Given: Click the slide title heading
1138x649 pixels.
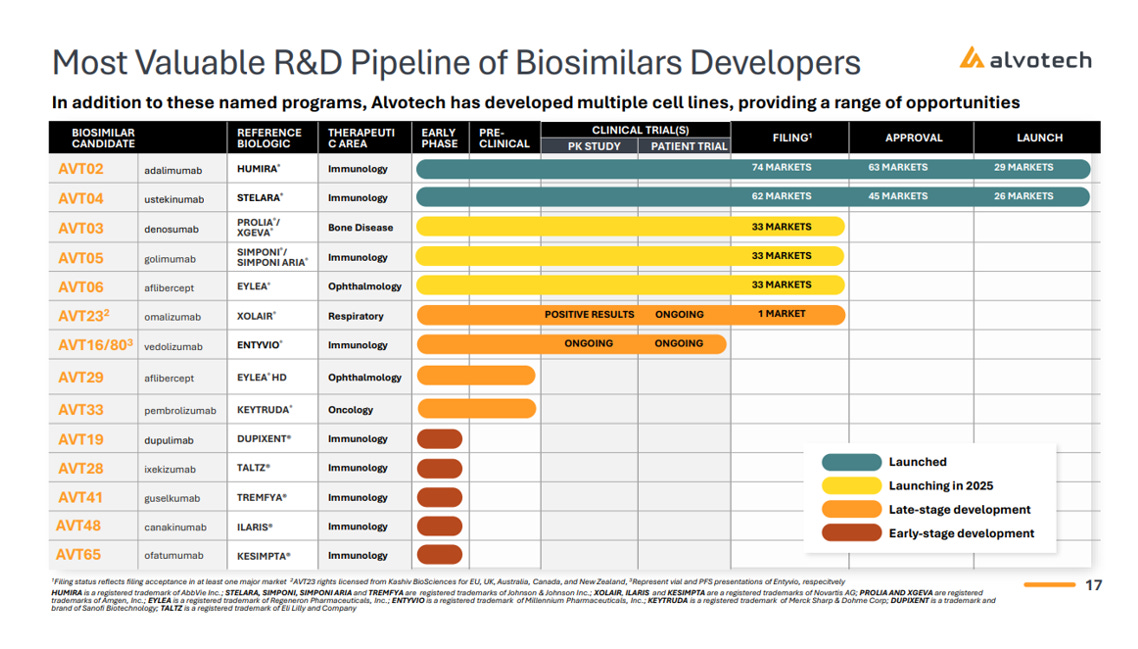Looking at the screenshot, I should (x=456, y=62).
